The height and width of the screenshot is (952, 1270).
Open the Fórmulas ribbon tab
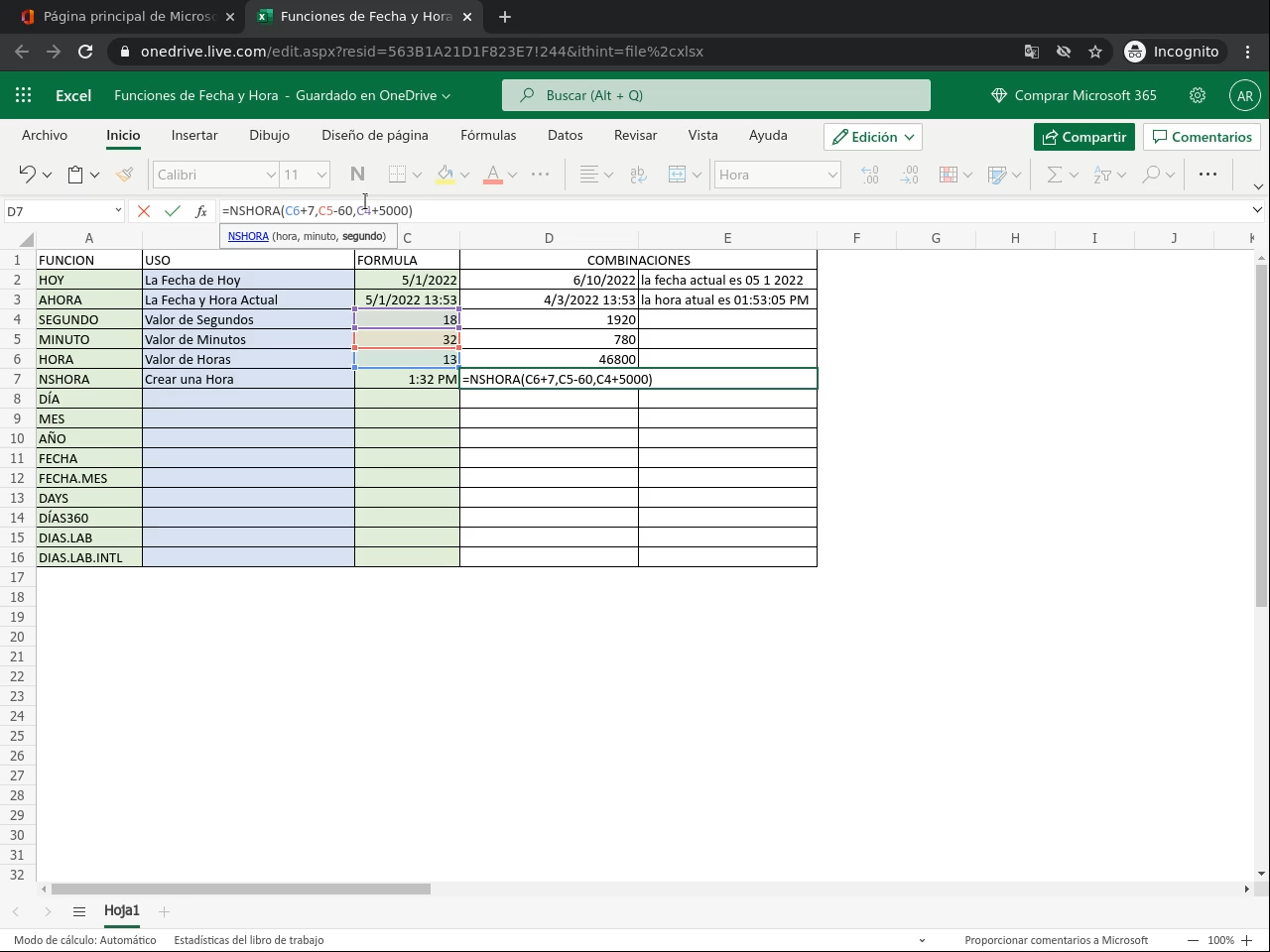pyautogui.click(x=488, y=135)
